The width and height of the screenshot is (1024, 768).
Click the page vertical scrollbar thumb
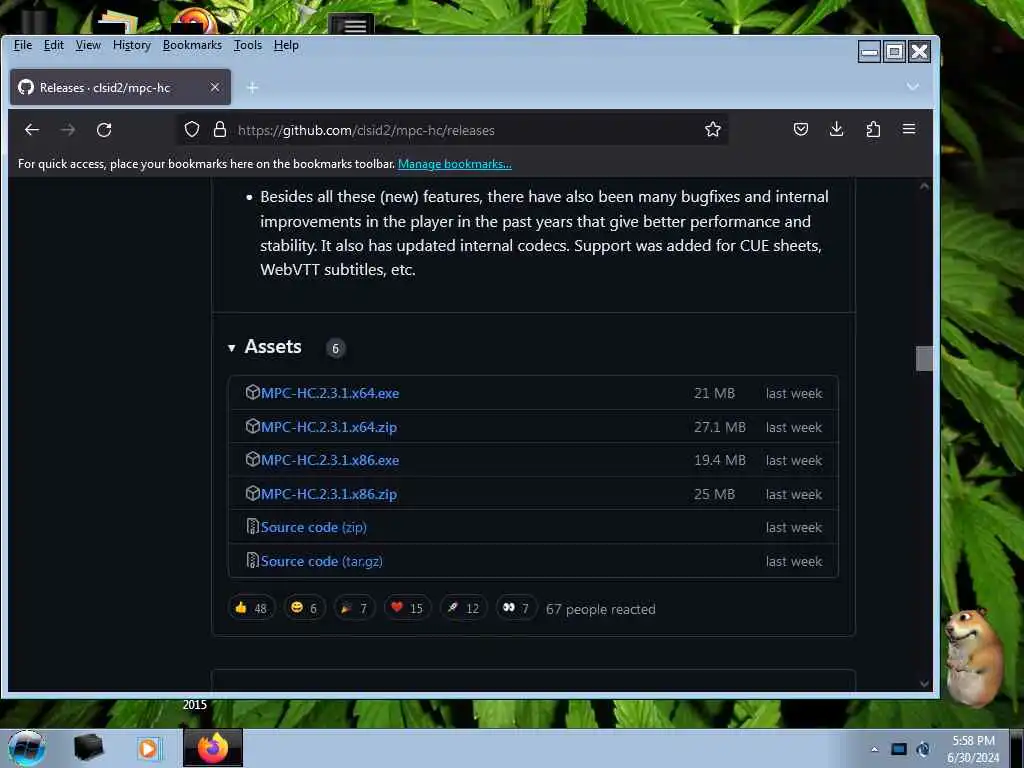click(924, 359)
